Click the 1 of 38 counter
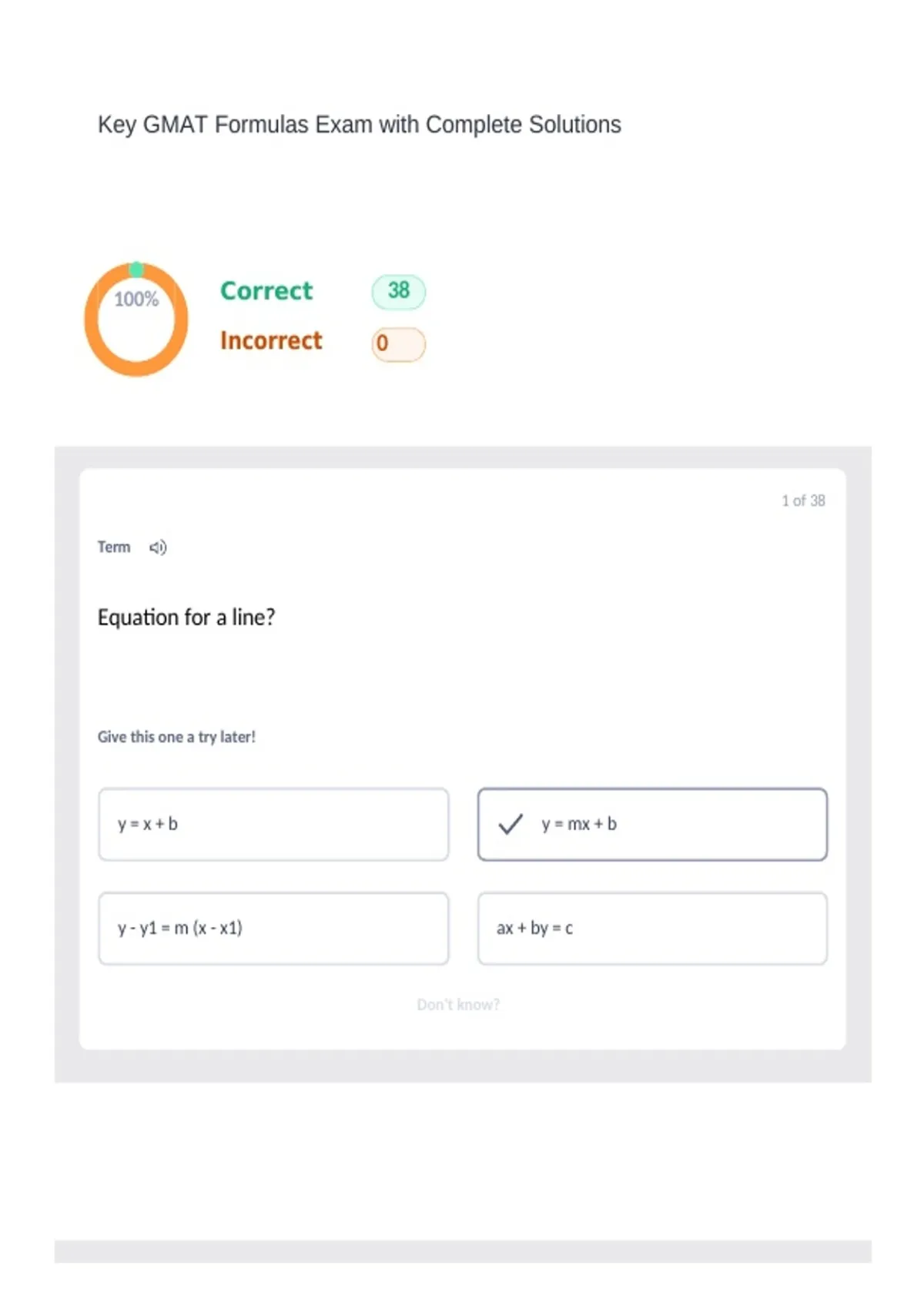The image size is (924, 1309). [803, 501]
